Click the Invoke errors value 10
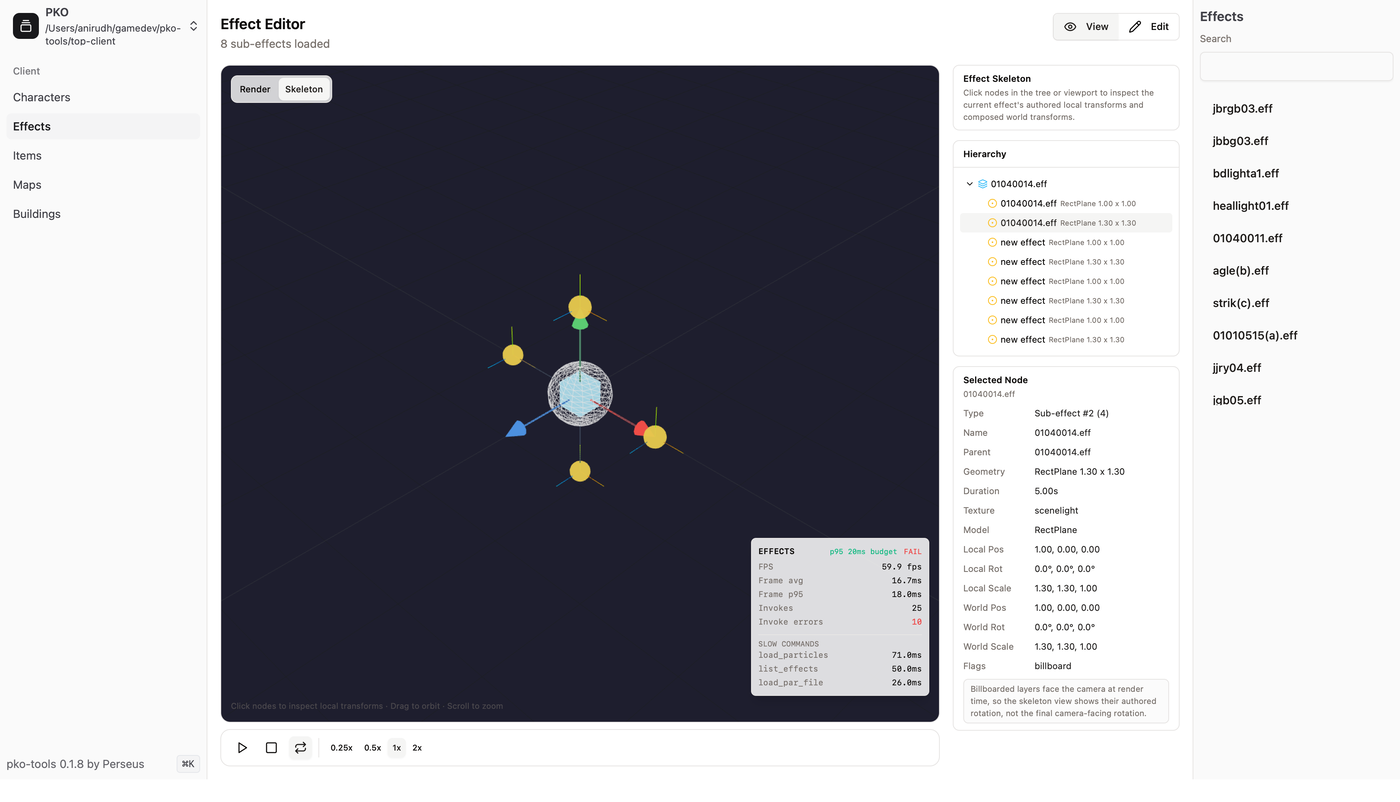The image size is (1400, 802). [916, 622]
